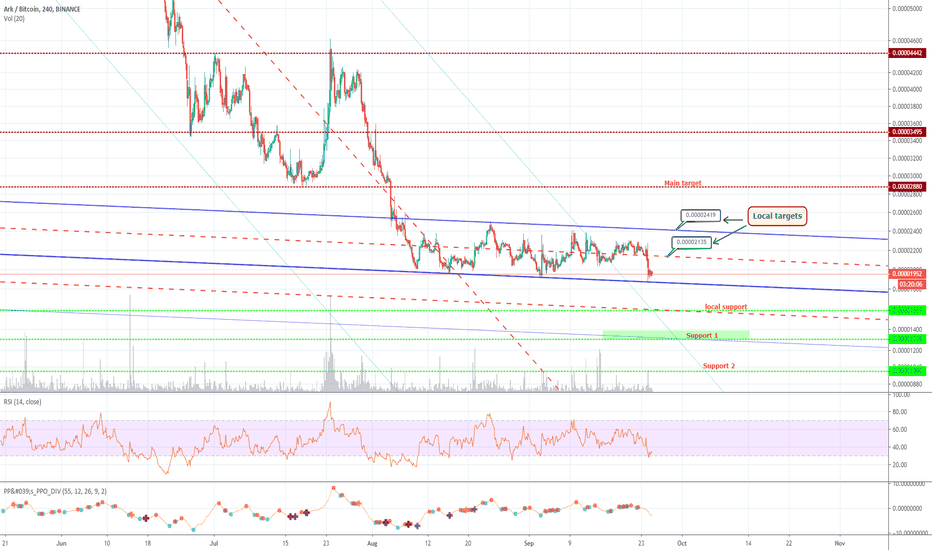This screenshot has height=550, width=932.
Task: Click the green price tag on Support 2 line
Action: click(x=907, y=371)
